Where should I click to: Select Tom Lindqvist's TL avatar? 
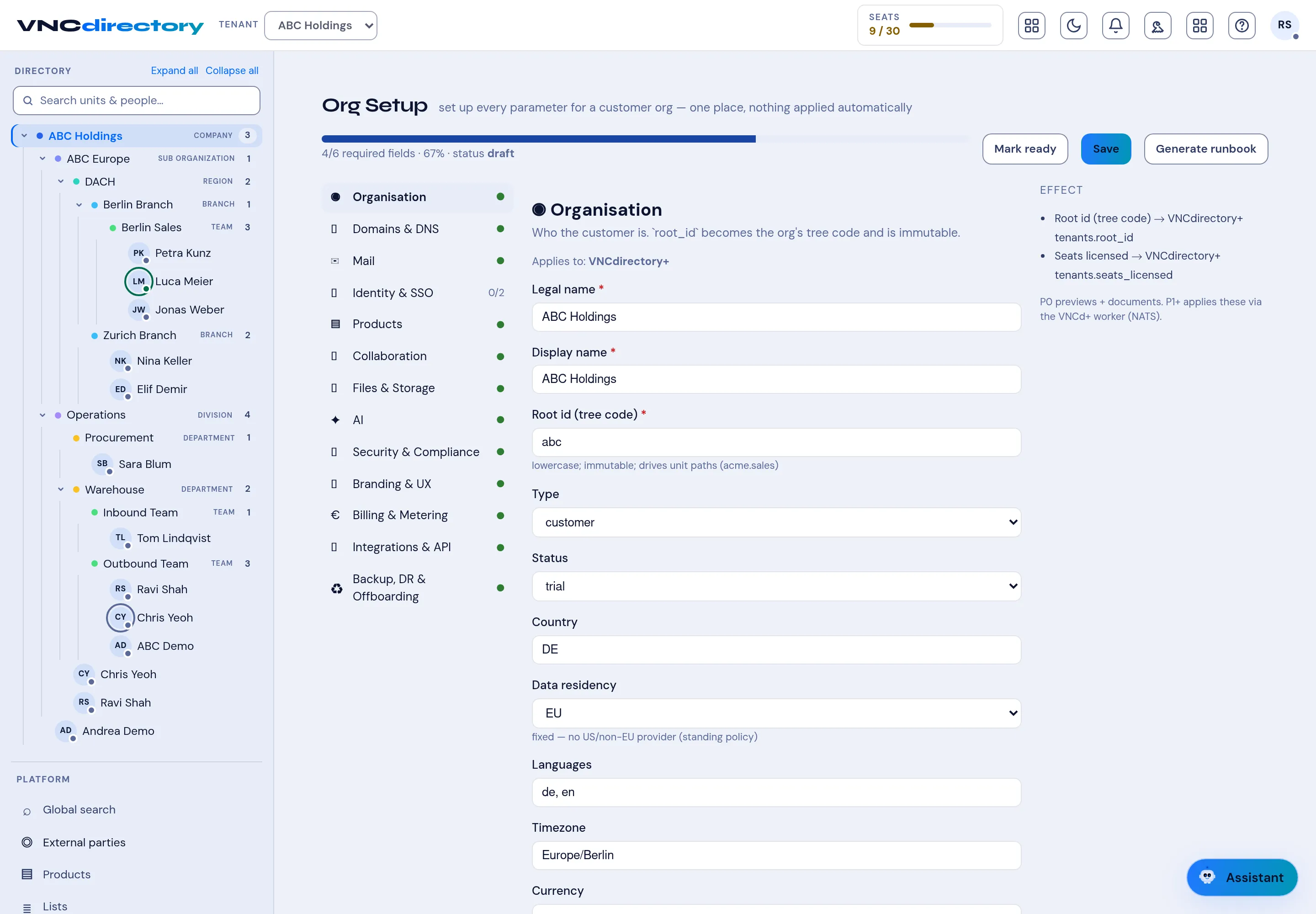[120, 538]
